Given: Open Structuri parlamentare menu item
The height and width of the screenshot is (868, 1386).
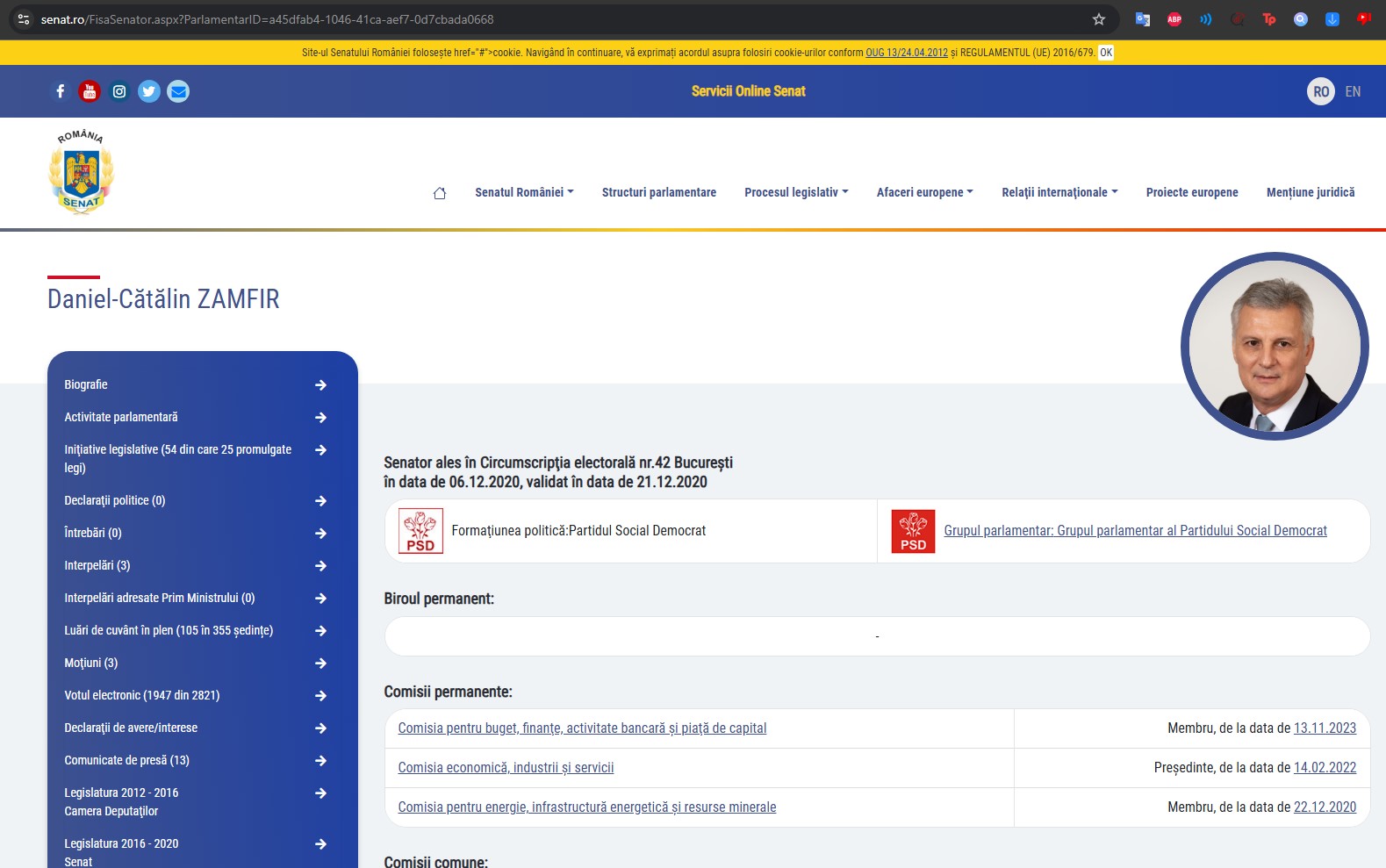Looking at the screenshot, I should coord(658,192).
